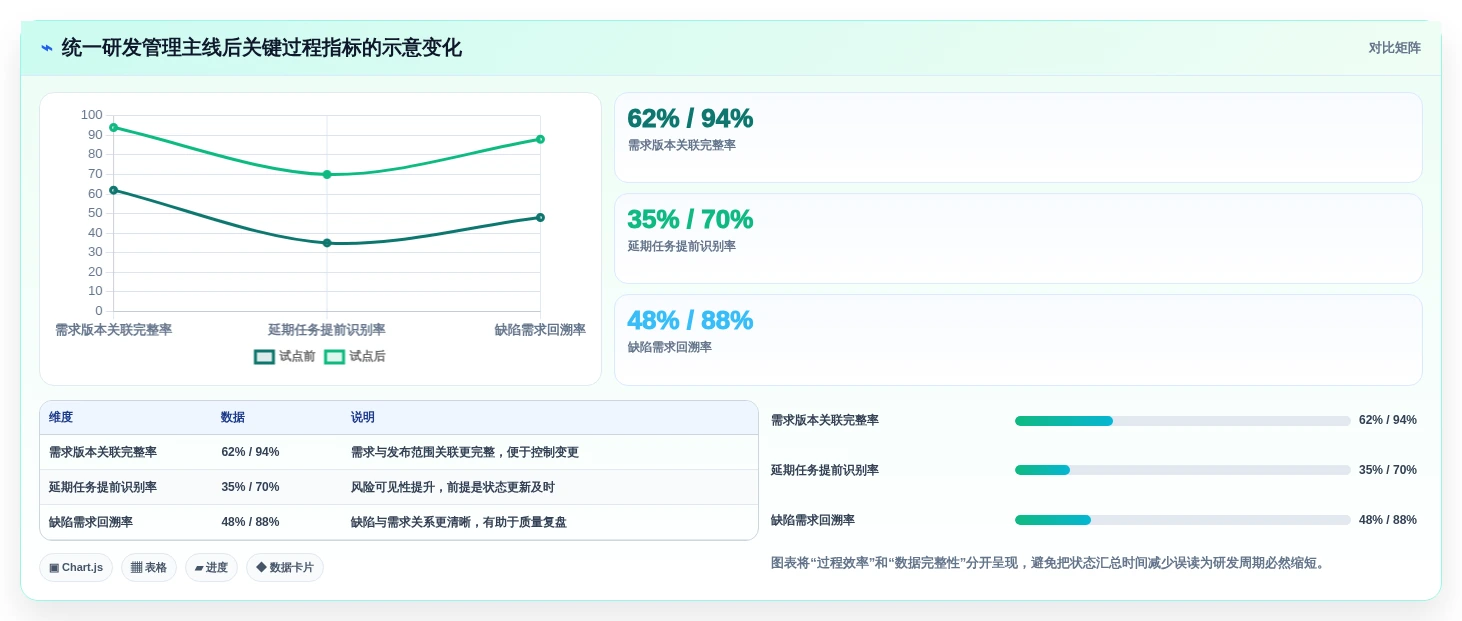Click the 62% / 94% data card

click(1018, 138)
